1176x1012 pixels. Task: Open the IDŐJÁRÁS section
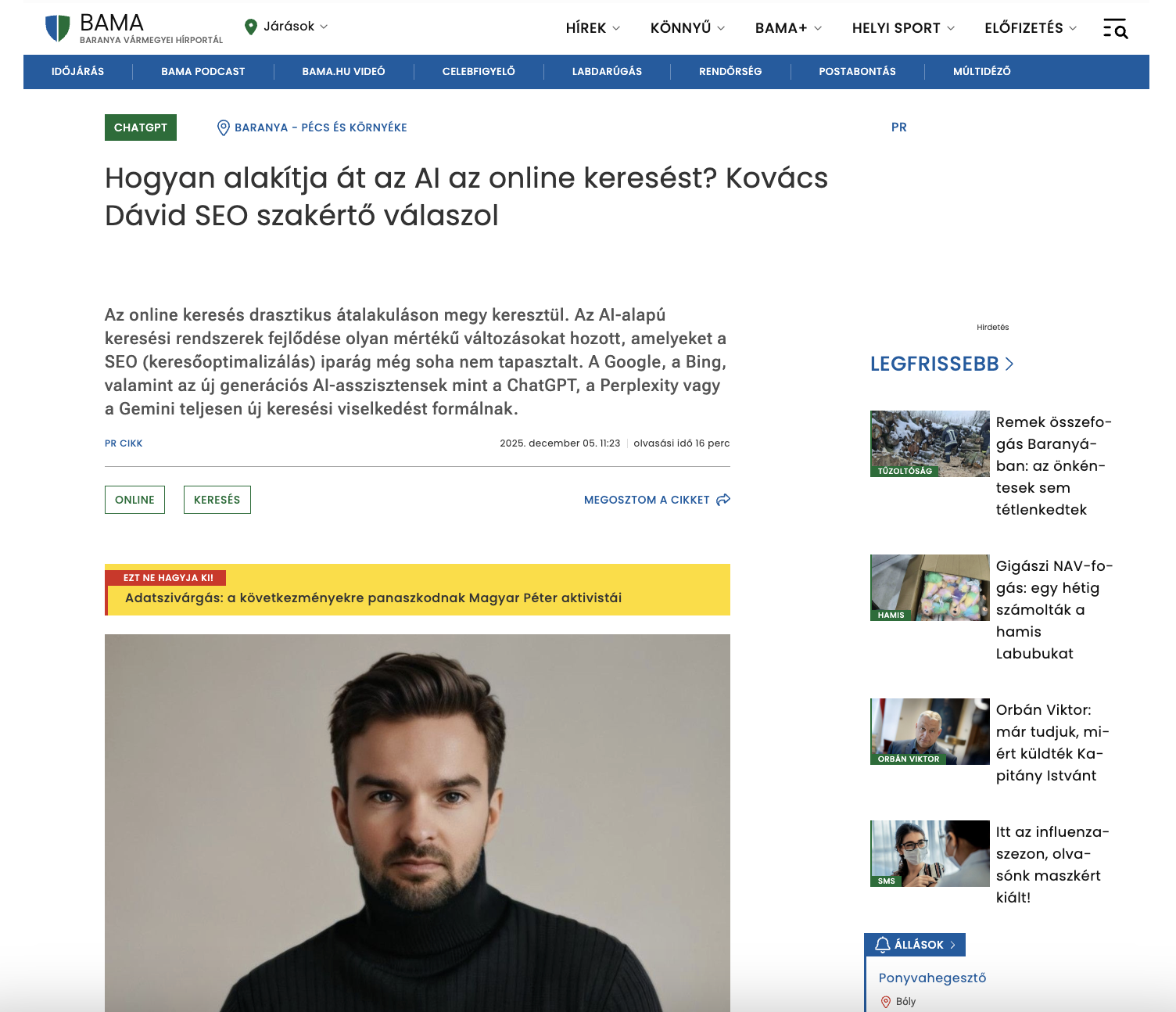pos(78,71)
